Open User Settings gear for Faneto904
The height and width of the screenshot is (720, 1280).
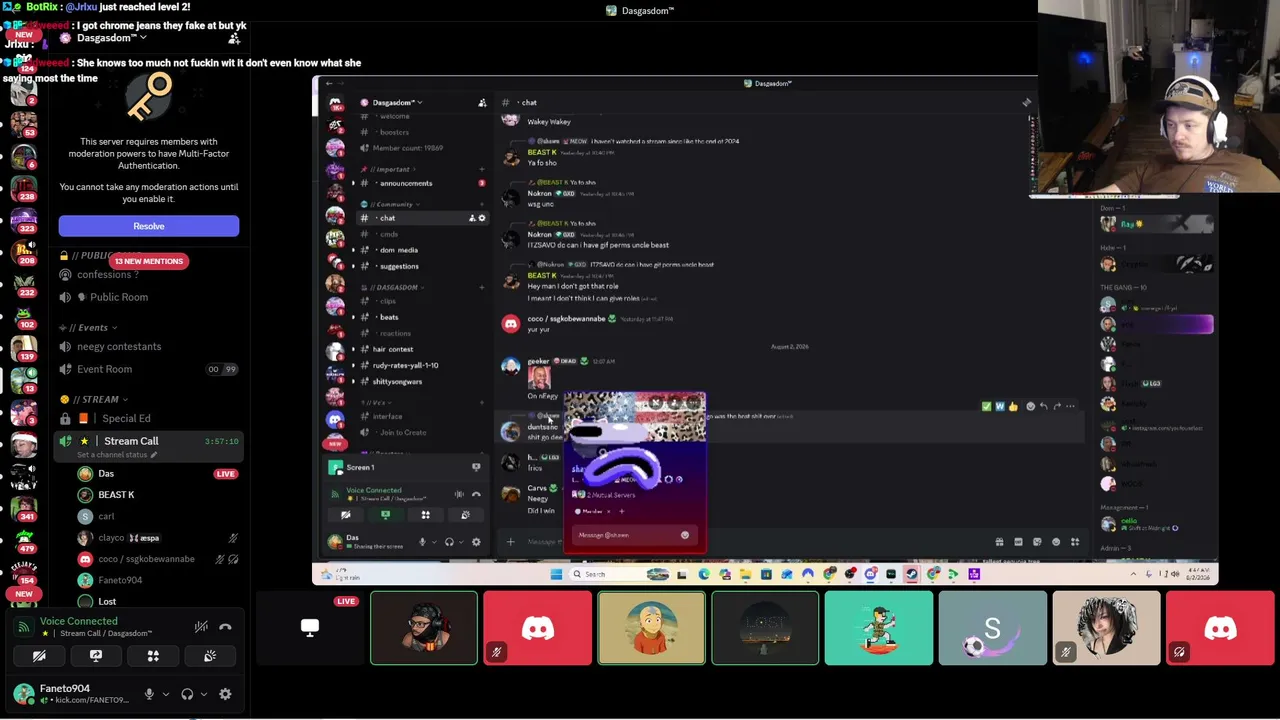[225, 694]
